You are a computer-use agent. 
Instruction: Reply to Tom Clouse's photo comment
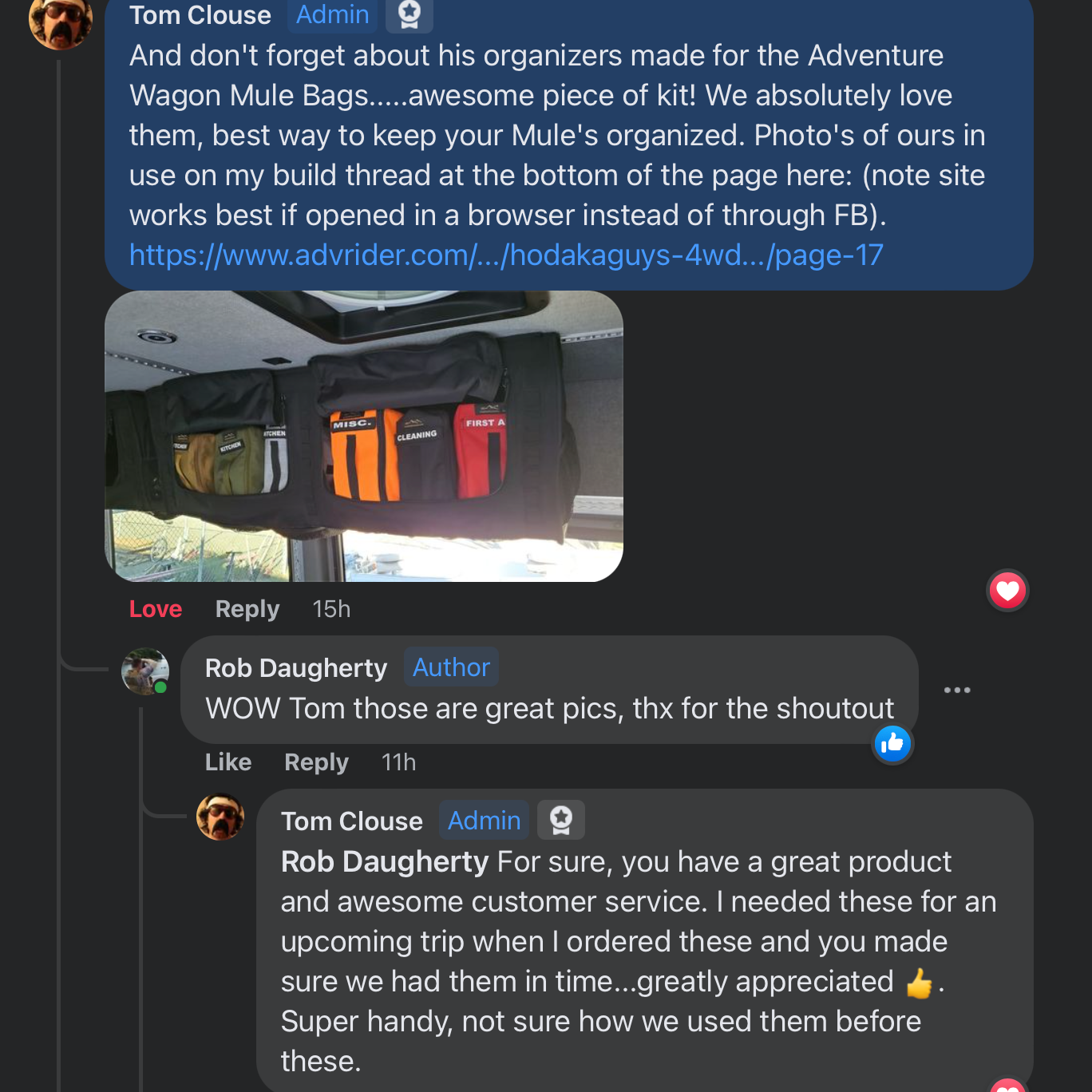pyautogui.click(x=247, y=609)
